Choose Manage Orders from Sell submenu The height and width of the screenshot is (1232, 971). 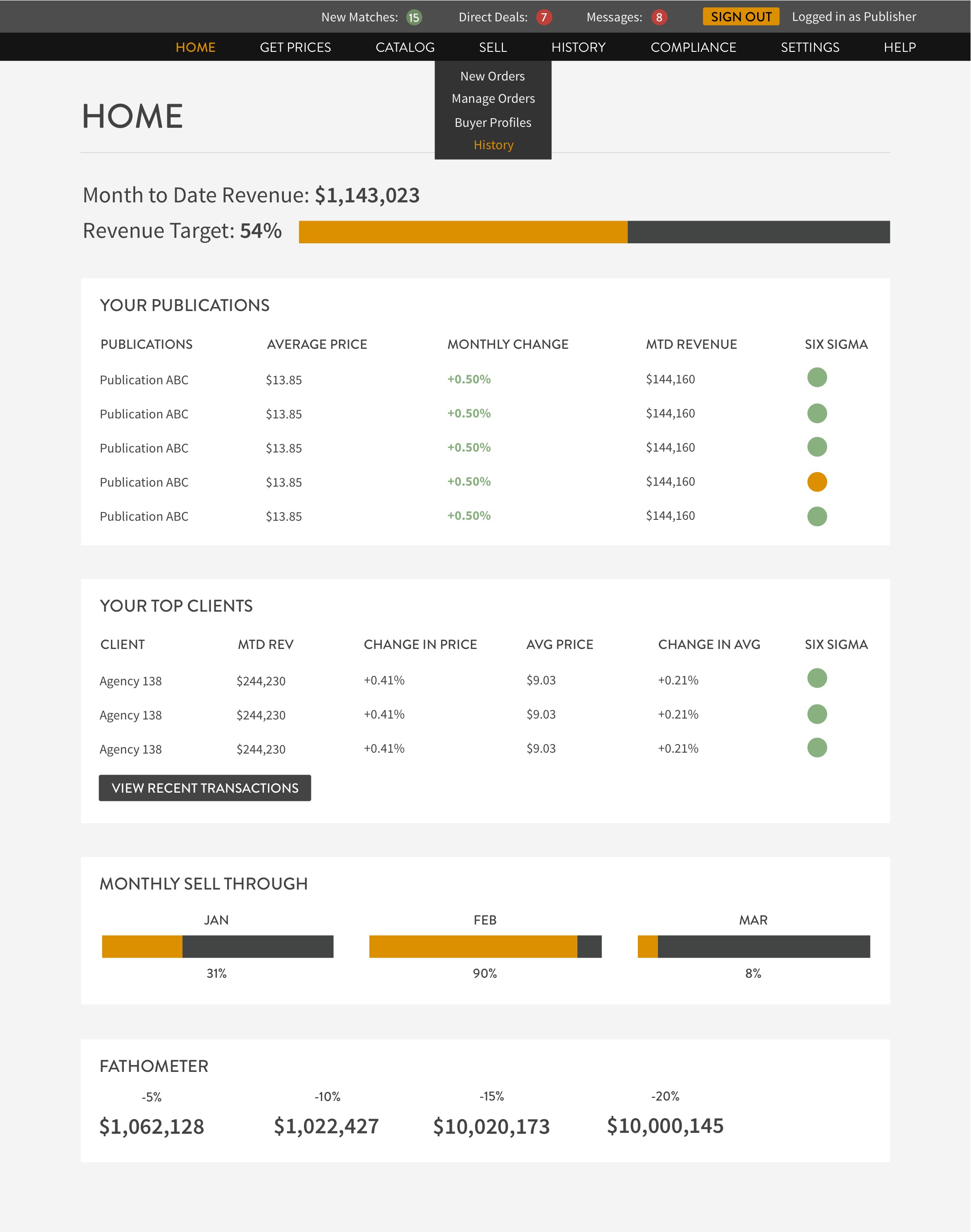click(493, 98)
